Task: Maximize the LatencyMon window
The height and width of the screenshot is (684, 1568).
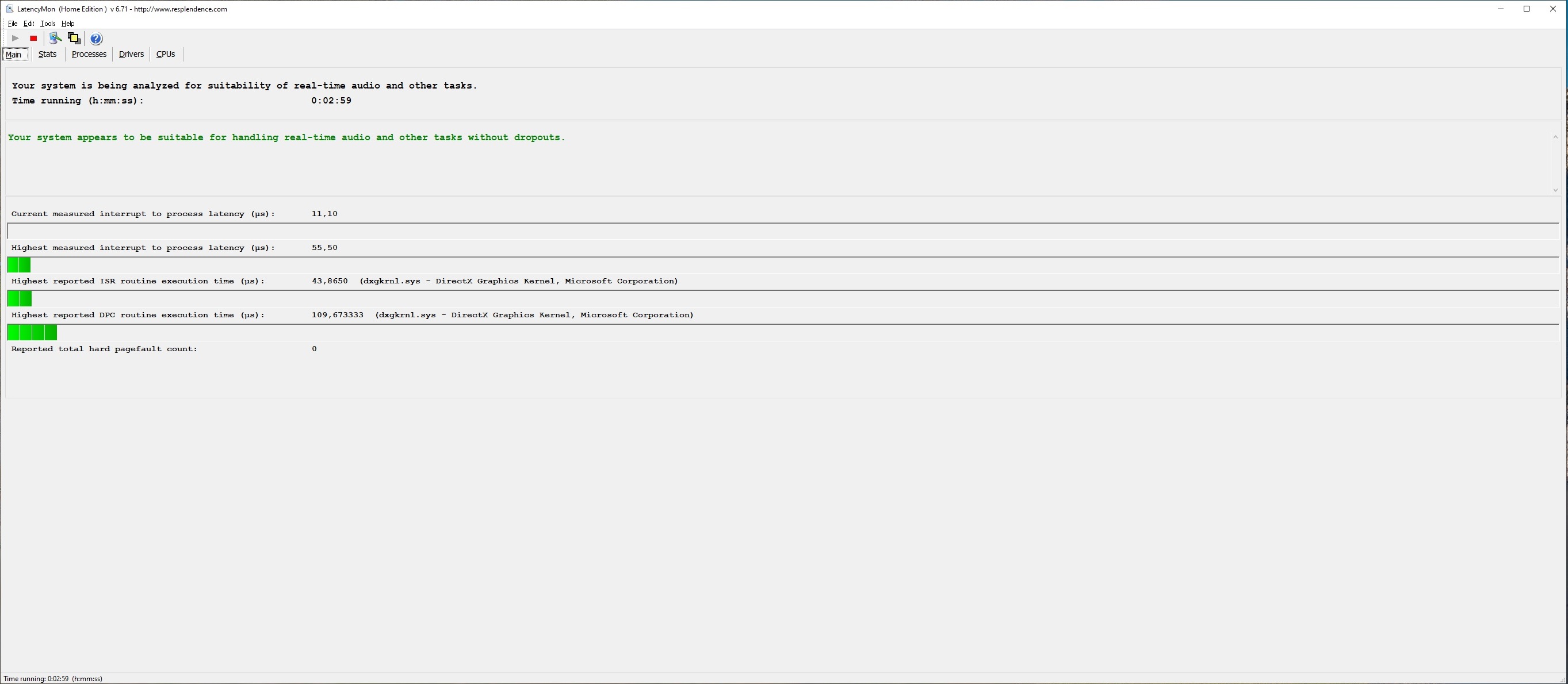Action: 1526,9
